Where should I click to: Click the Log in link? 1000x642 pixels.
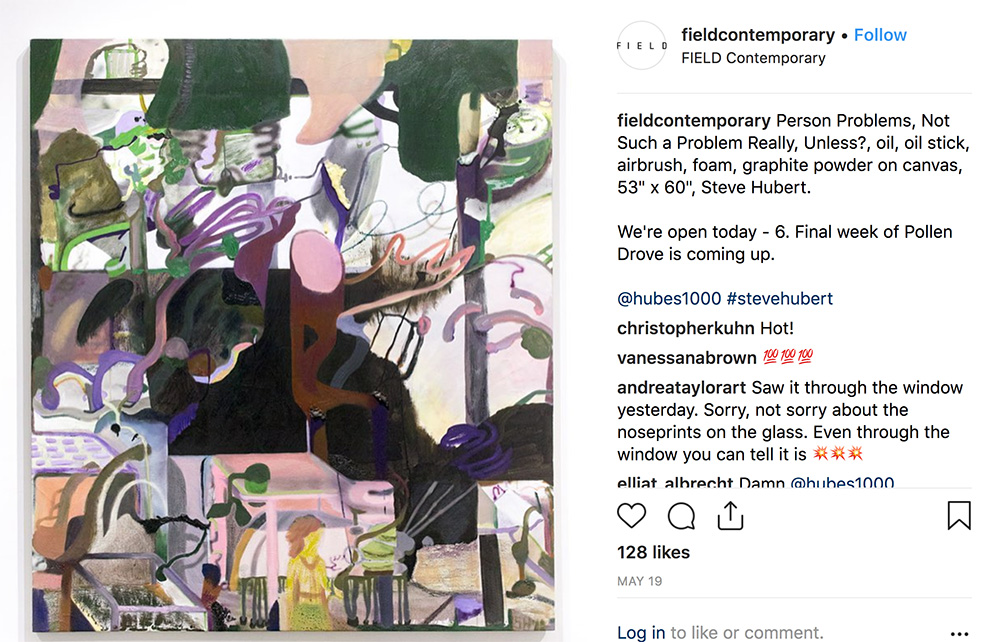click(641, 632)
